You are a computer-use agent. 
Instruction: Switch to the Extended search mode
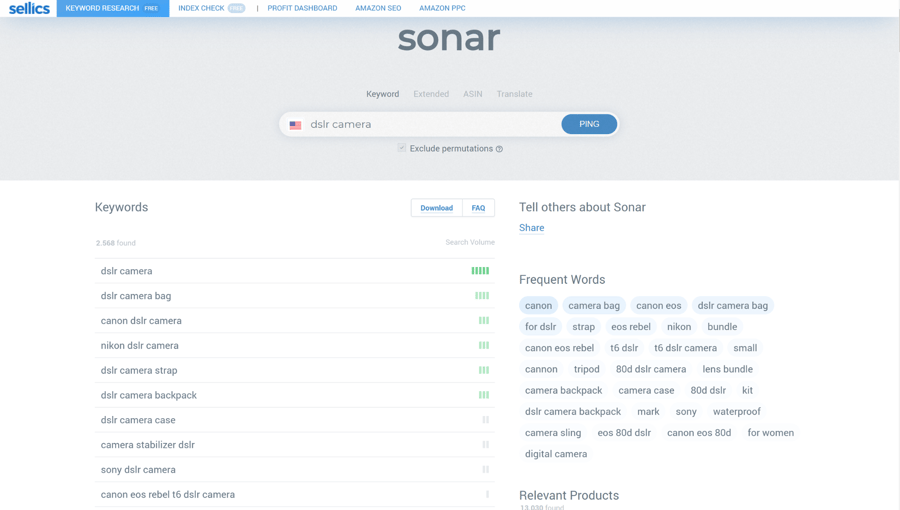[431, 94]
